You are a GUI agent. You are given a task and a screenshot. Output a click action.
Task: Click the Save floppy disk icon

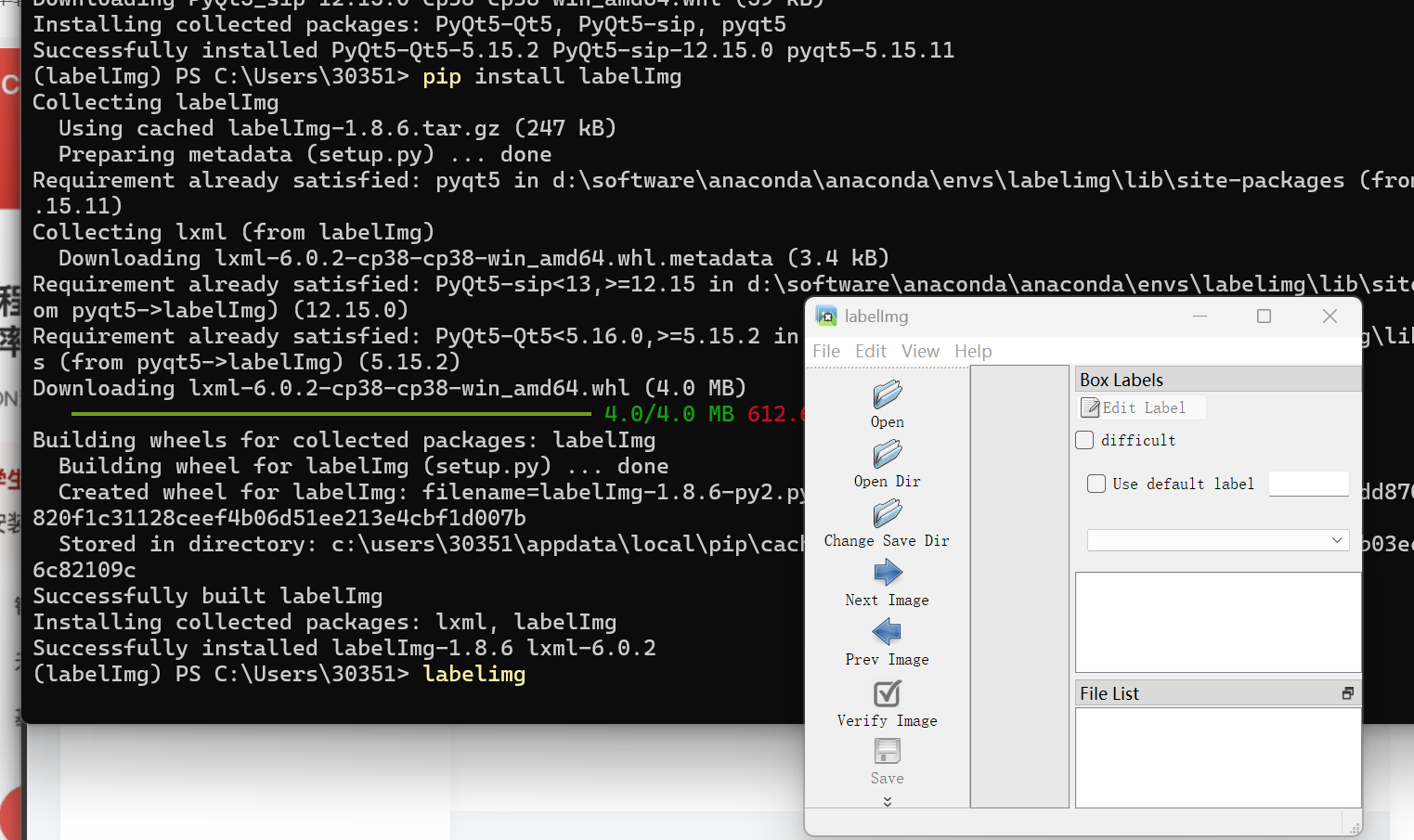pos(887,751)
